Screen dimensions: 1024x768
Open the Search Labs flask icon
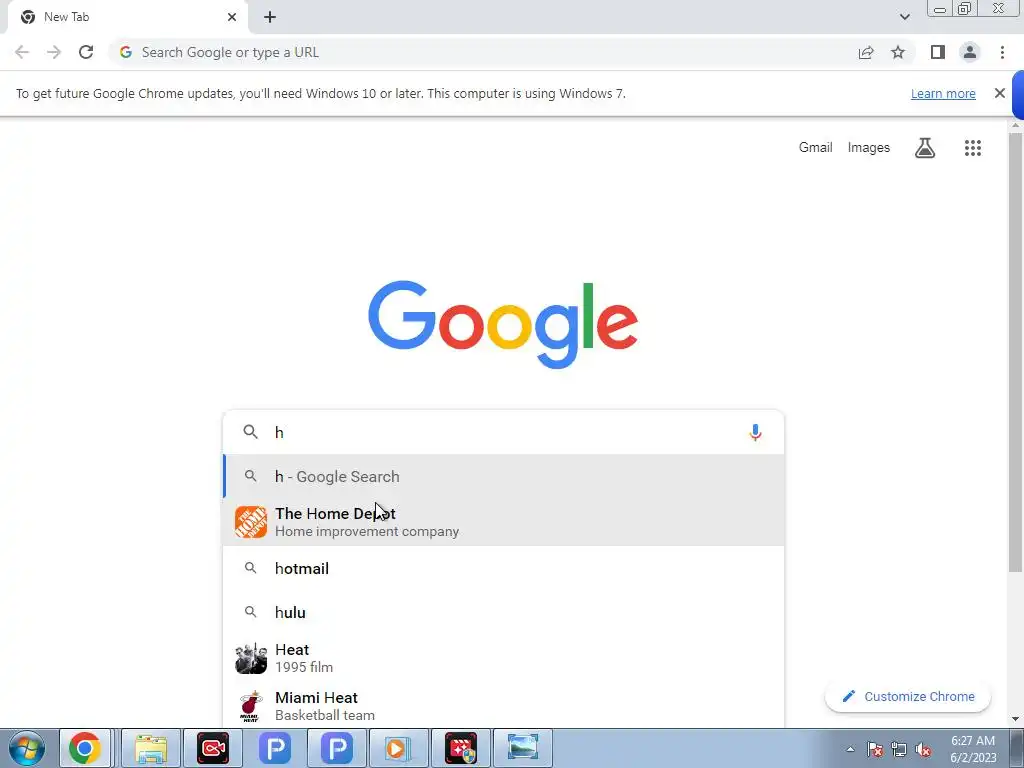(925, 148)
